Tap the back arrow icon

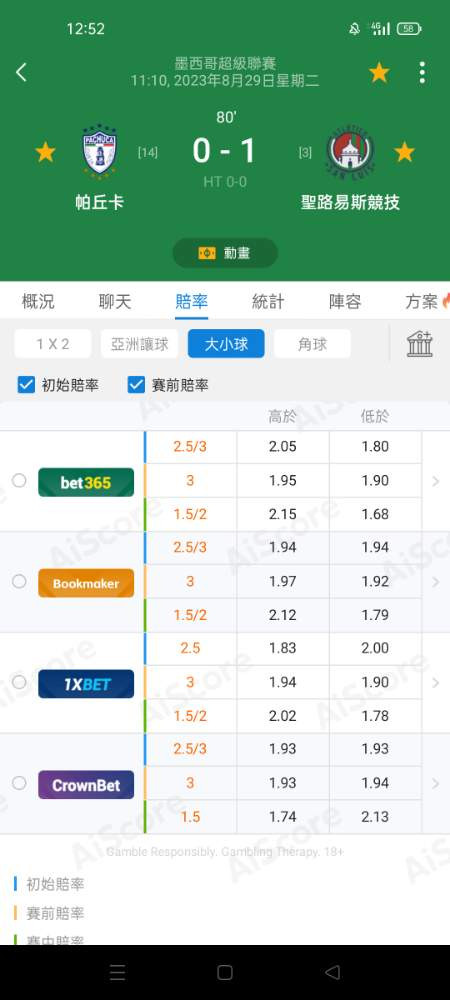pyautogui.click(x=21, y=72)
